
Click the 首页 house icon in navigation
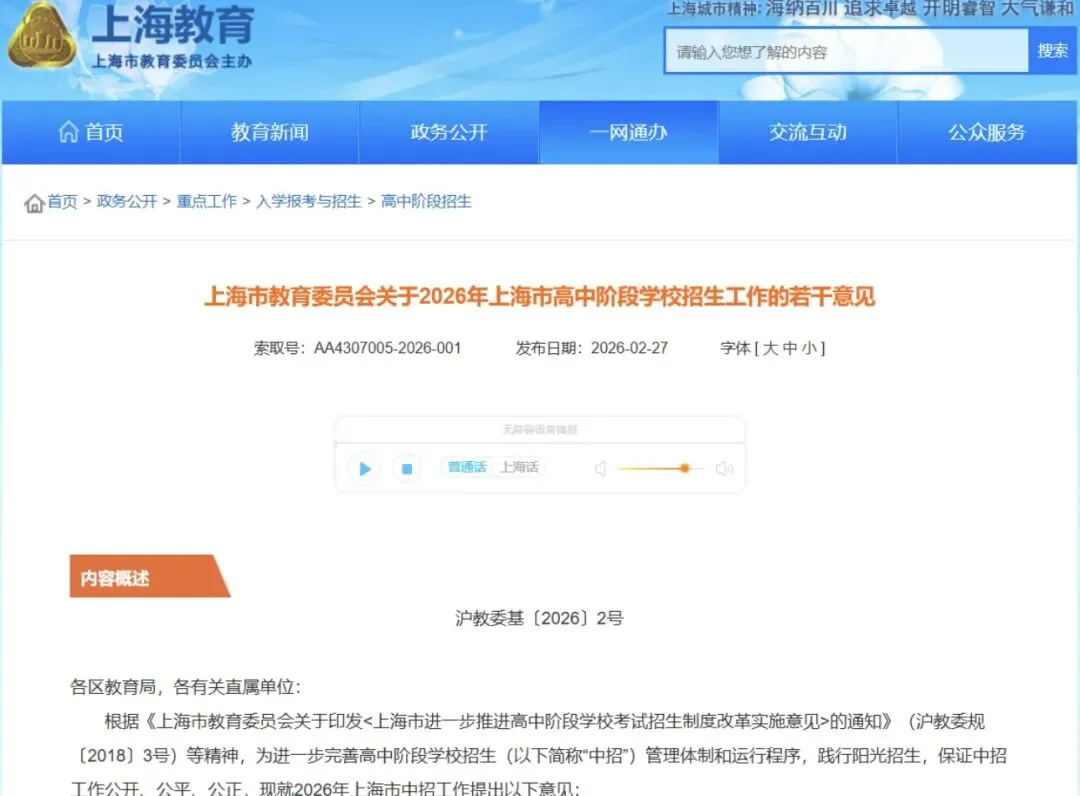tap(70, 132)
